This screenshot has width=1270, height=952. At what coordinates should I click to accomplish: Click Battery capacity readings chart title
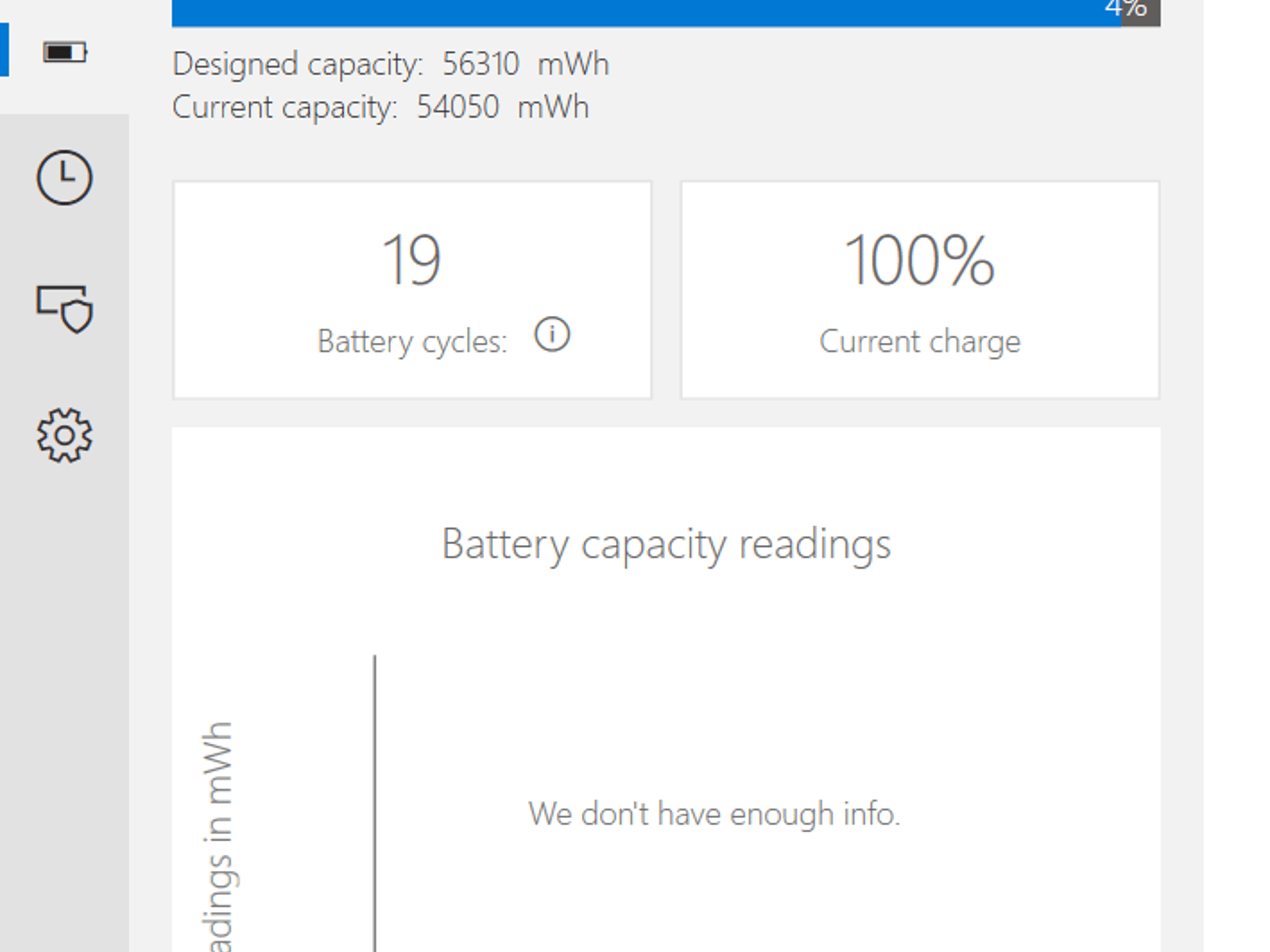pyautogui.click(x=666, y=545)
